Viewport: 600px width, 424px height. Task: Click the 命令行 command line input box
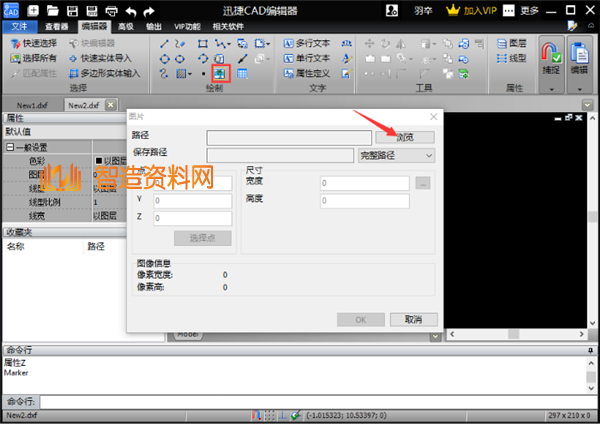(300, 401)
